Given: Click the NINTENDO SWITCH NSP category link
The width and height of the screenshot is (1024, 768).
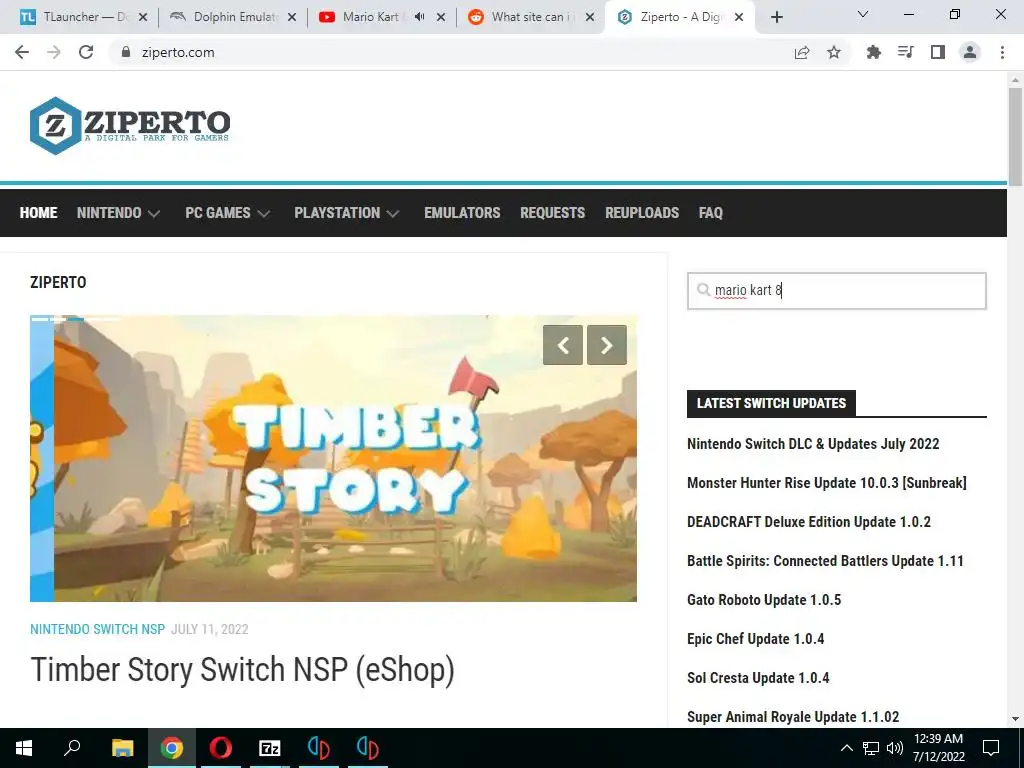Looking at the screenshot, I should coord(97,630).
